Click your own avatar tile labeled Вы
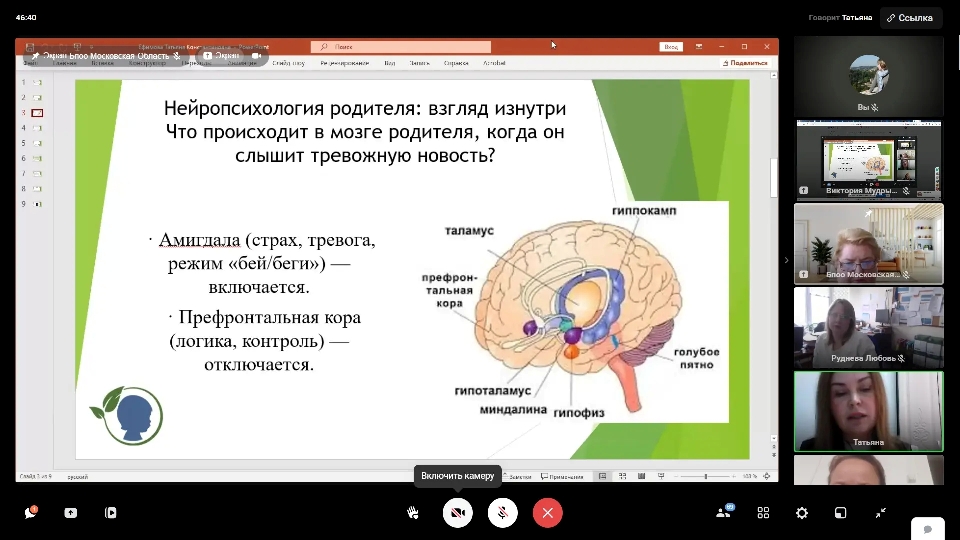This screenshot has height=540, width=960. point(868,76)
